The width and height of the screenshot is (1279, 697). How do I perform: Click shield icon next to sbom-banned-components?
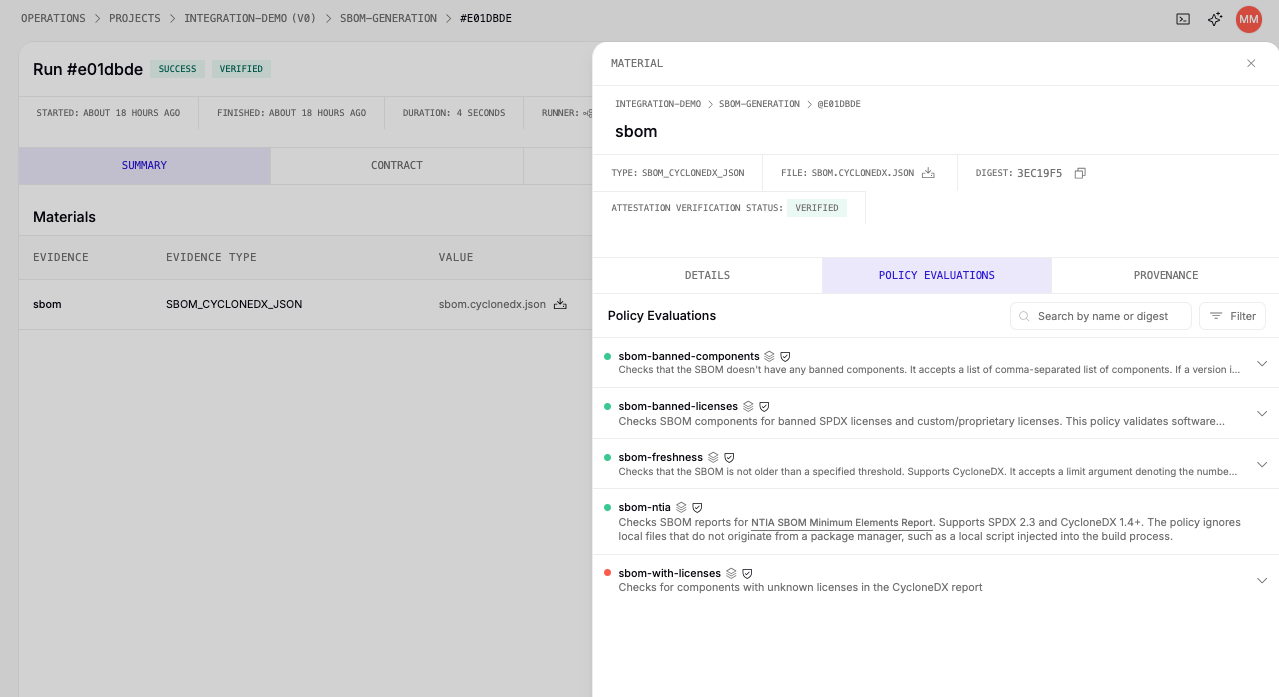[785, 356]
